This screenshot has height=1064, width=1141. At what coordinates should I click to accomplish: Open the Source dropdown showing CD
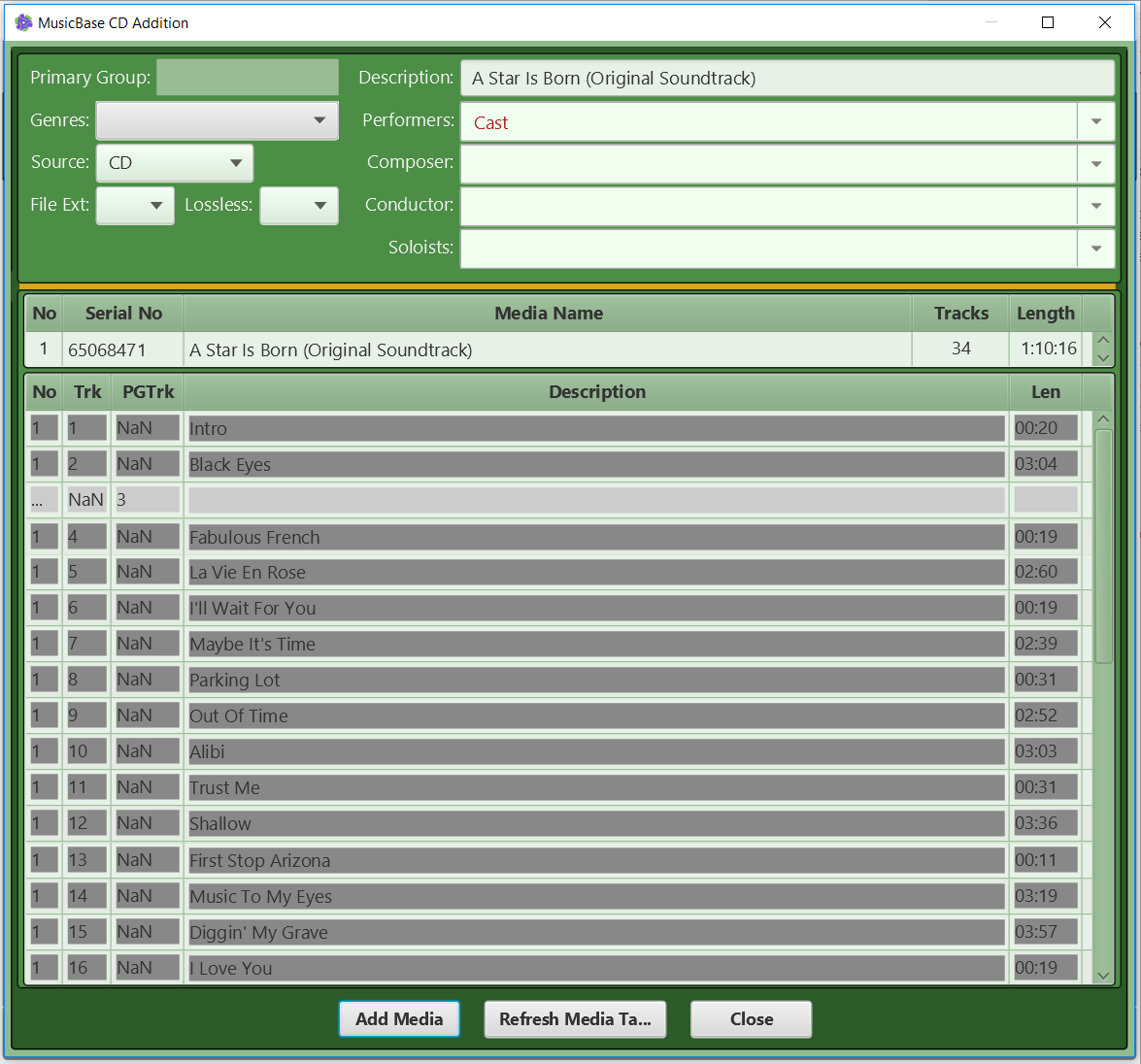[175, 163]
